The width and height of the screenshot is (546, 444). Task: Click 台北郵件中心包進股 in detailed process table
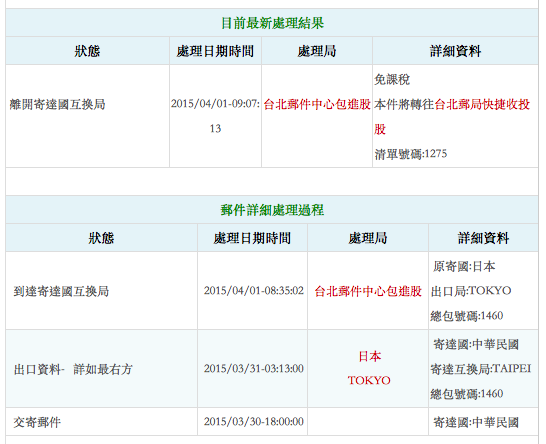[368, 291]
